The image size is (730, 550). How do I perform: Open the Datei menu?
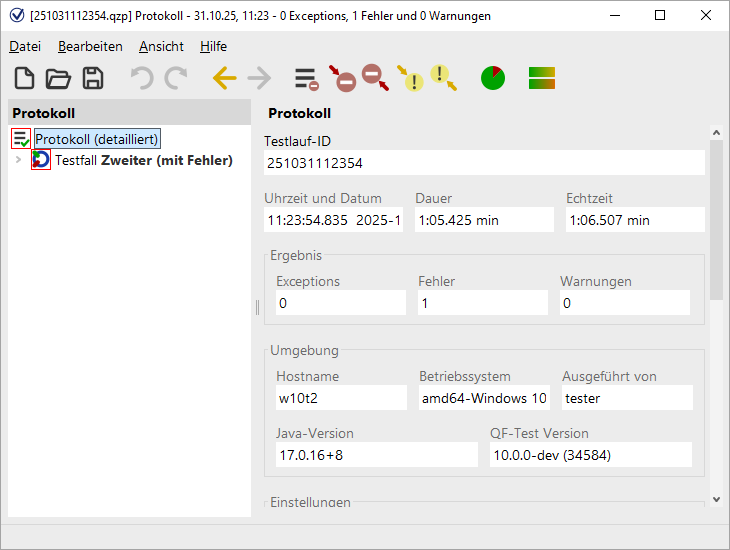pos(25,46)
